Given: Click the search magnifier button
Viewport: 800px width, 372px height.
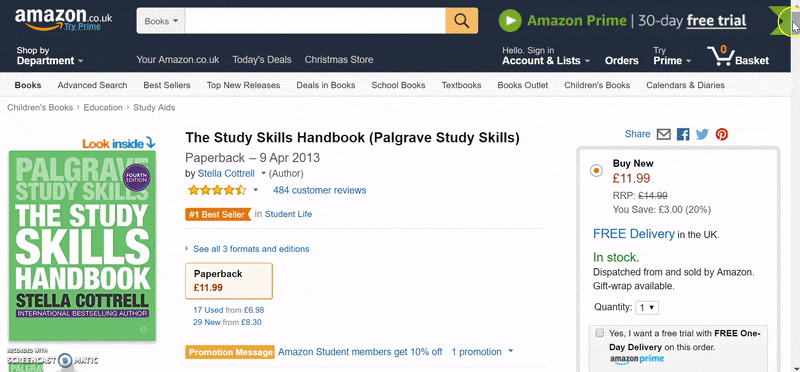Looking at the screenshot, I should 461,21.
